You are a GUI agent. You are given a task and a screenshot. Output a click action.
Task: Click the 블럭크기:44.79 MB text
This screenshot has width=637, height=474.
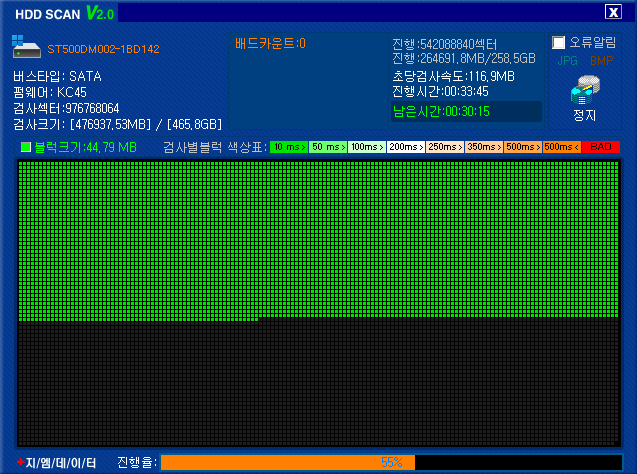pos(85,147)
